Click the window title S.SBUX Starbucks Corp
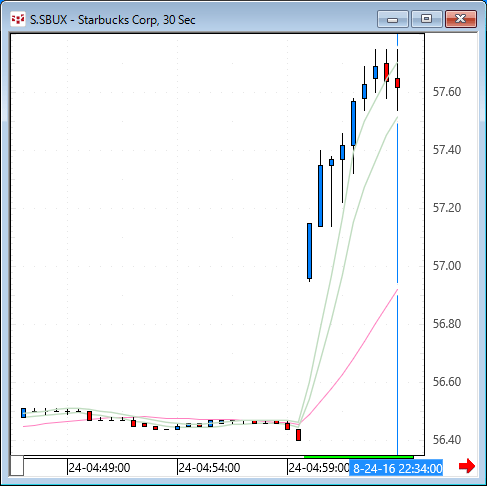Screen dimensions: 487x486 pyautogui.click(x=113, y=20)
